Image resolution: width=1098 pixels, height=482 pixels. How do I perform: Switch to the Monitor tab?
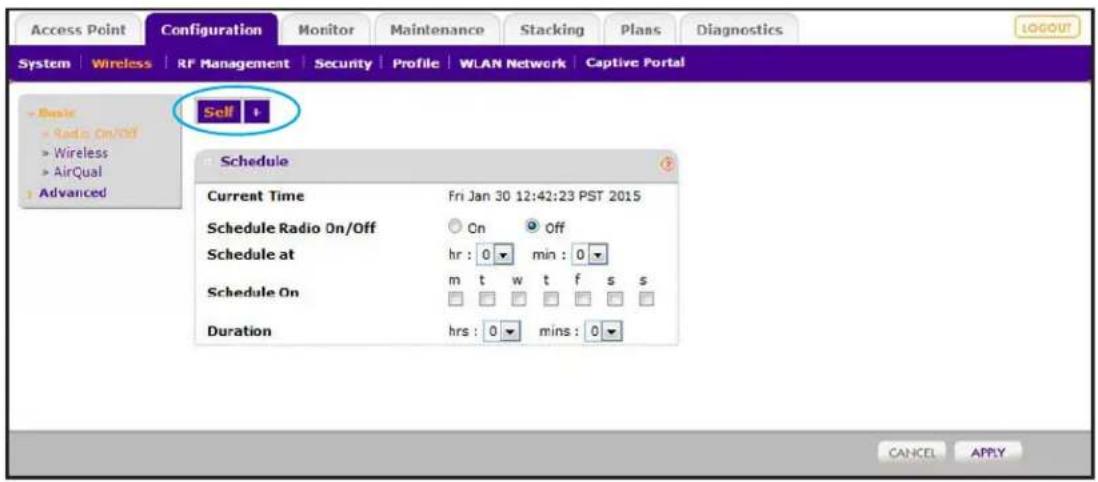(x=326, y=30)
